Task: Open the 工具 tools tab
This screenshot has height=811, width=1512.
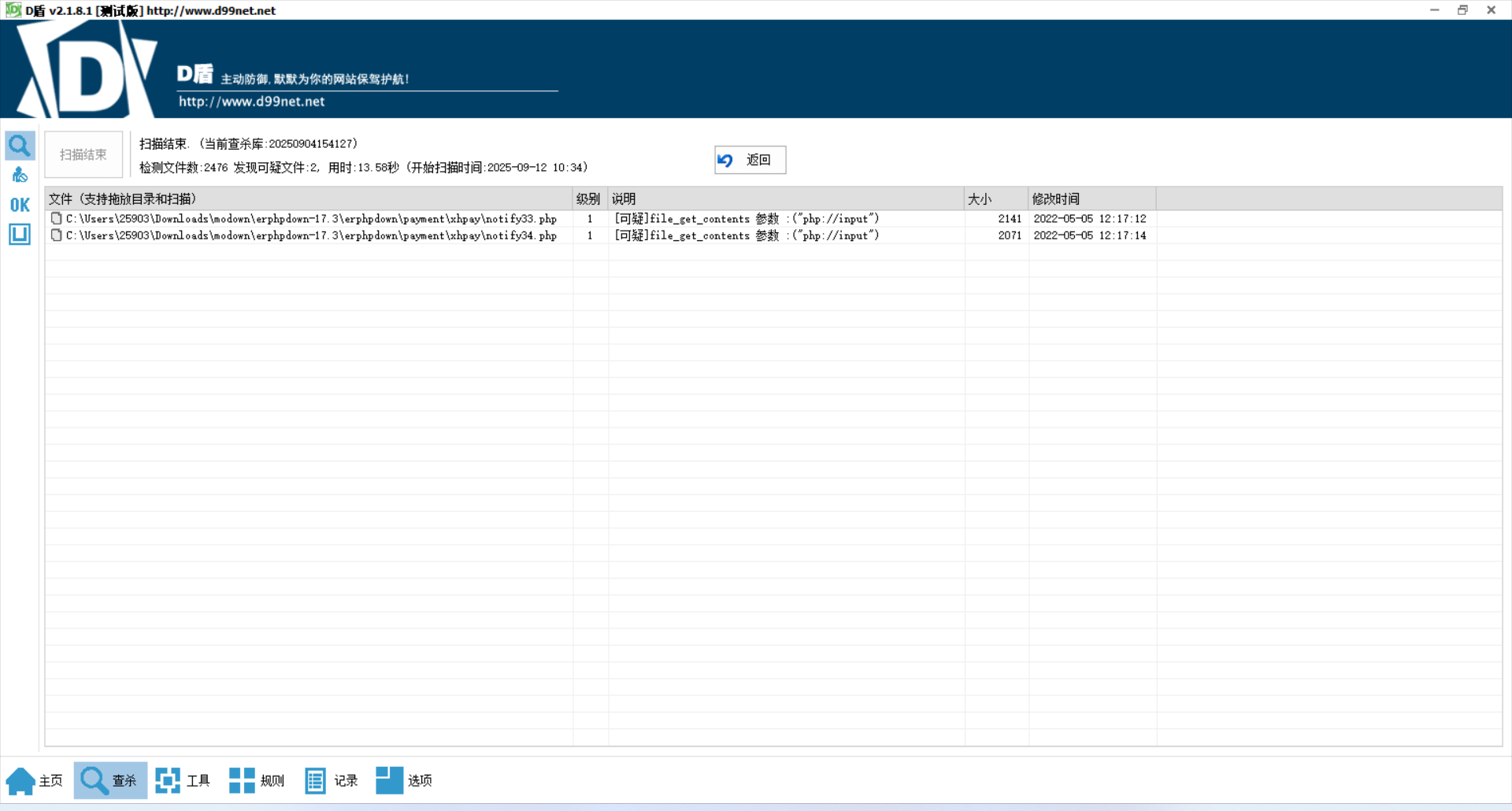Action: pyautogui.click(x=183, y=780)
